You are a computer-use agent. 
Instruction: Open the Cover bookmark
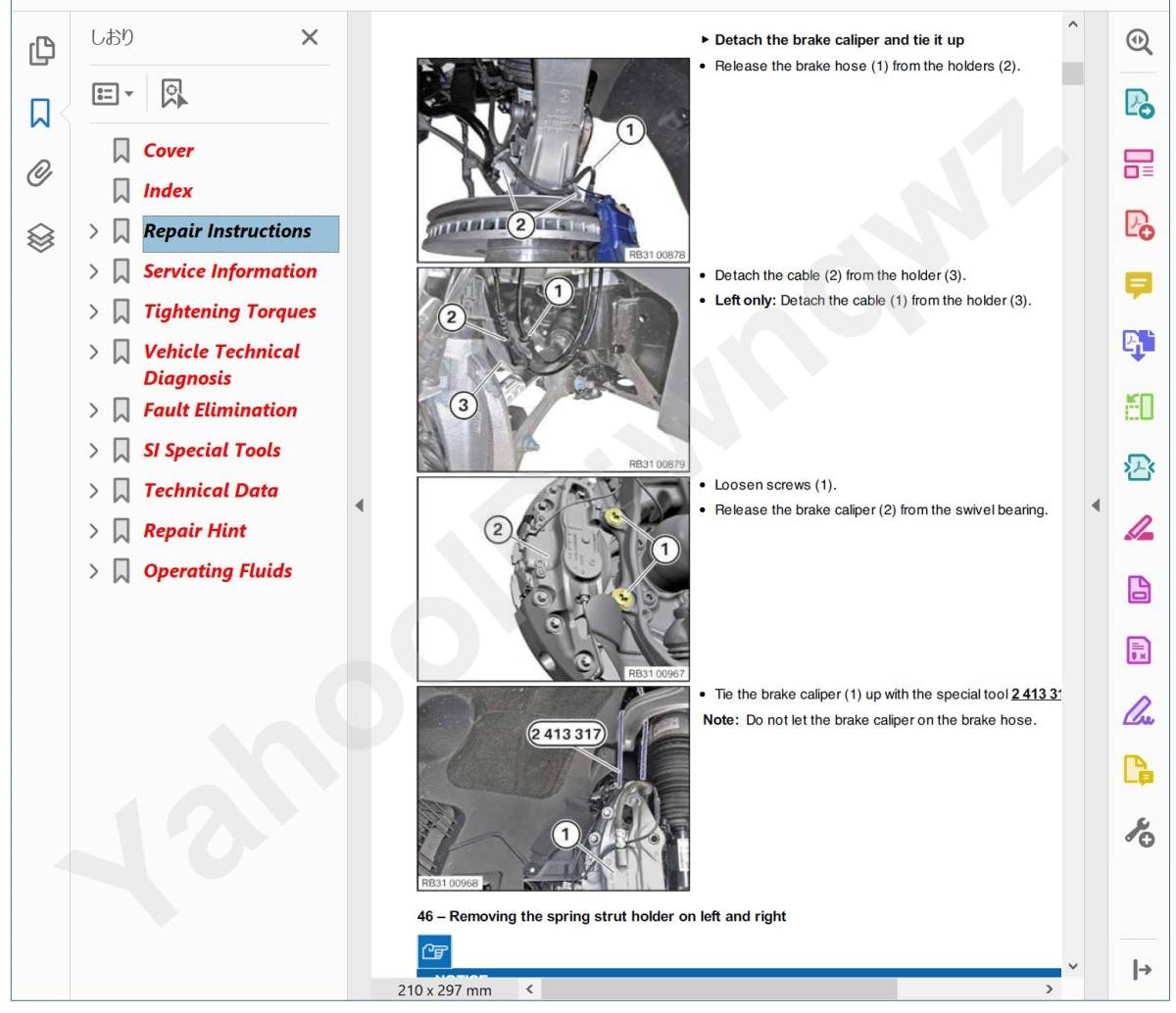click(x=169, y=151)
